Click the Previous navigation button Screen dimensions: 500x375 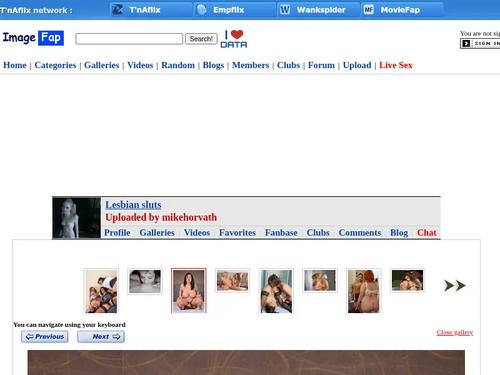pyautogui.click(x=45, y=337)
